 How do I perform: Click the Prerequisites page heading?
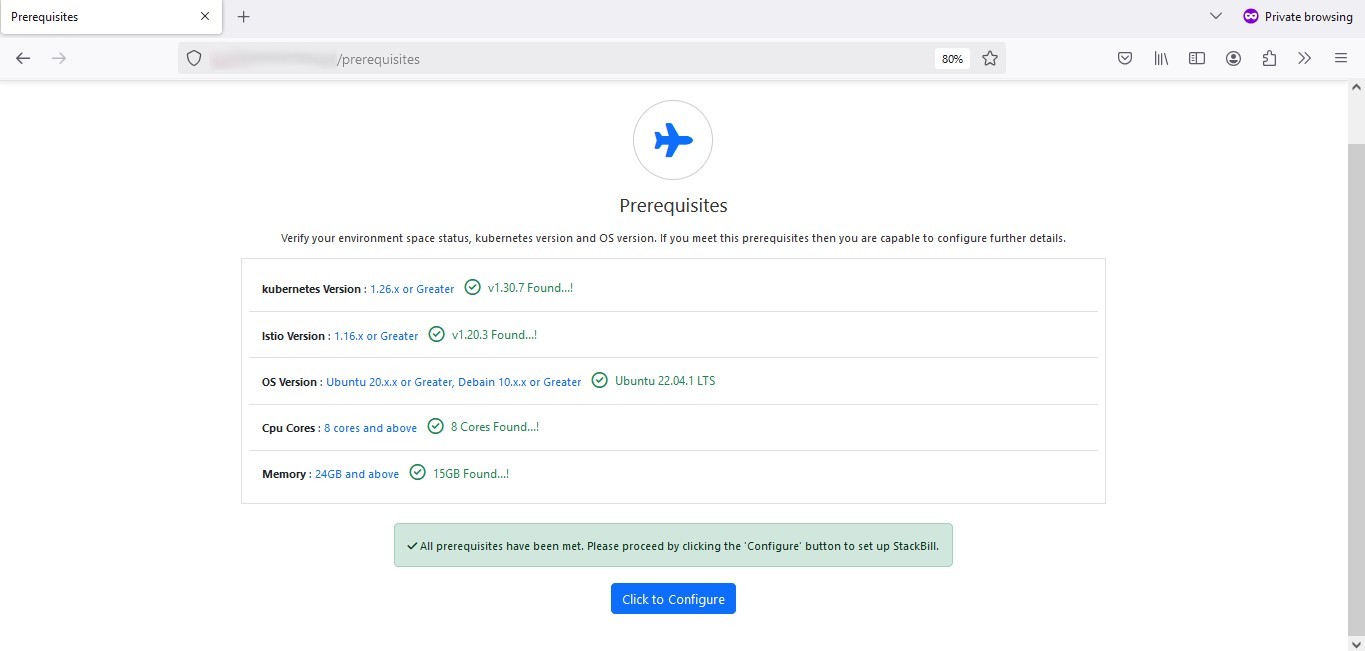coord(673,206)
